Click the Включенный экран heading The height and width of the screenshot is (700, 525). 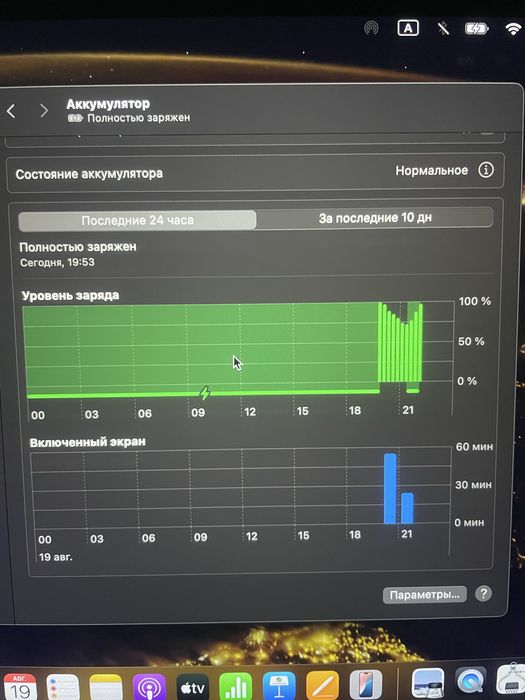(x=88, y=442)
